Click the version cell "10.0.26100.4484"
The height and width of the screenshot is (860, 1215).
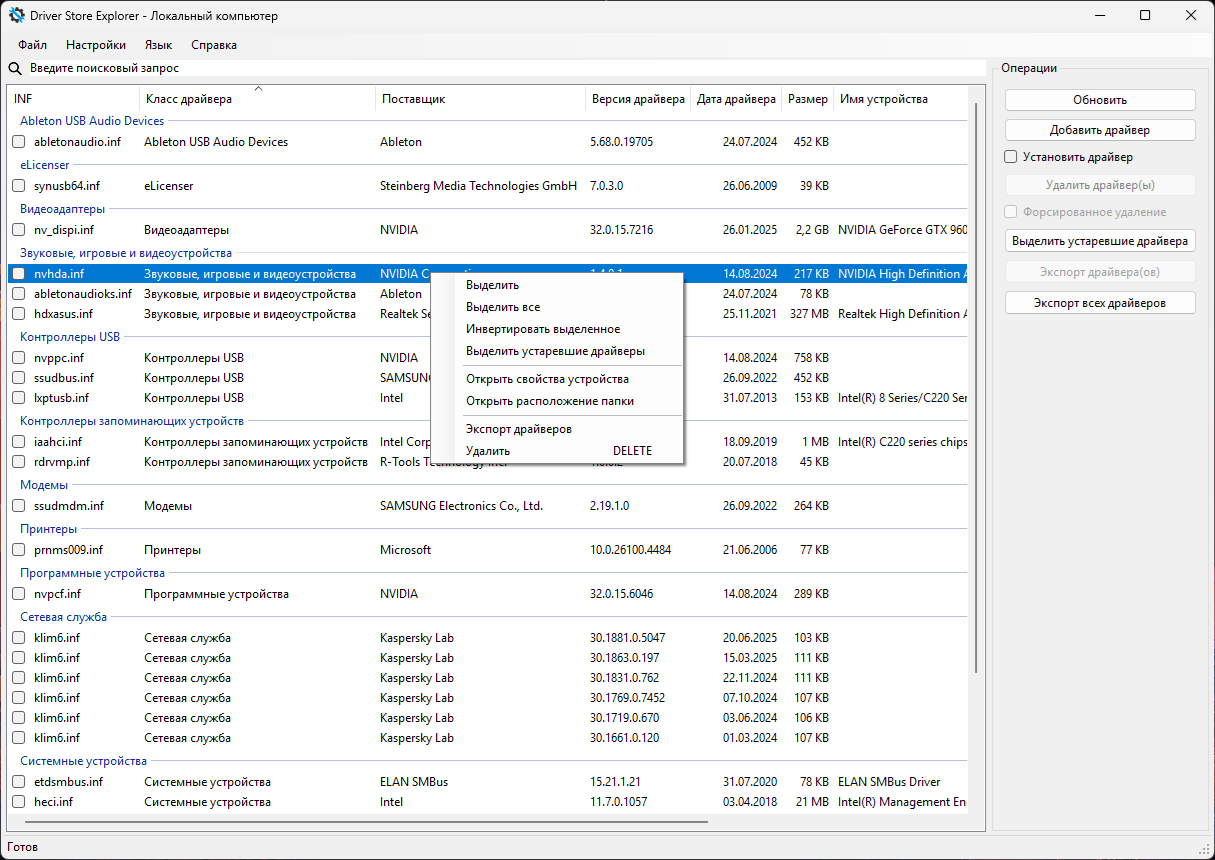(631, 550)
